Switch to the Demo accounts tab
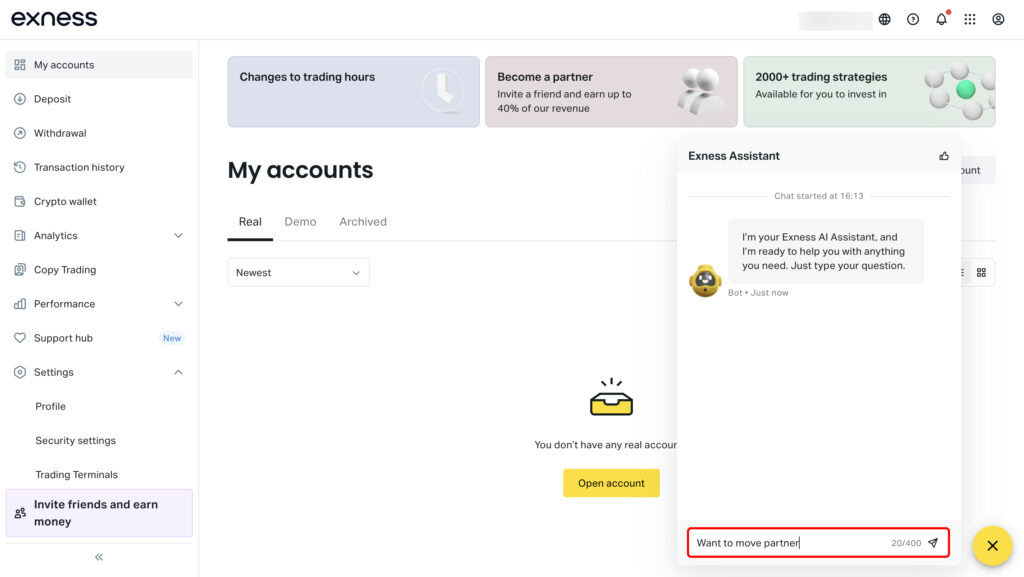1024x577 pixels. point(300,222)
